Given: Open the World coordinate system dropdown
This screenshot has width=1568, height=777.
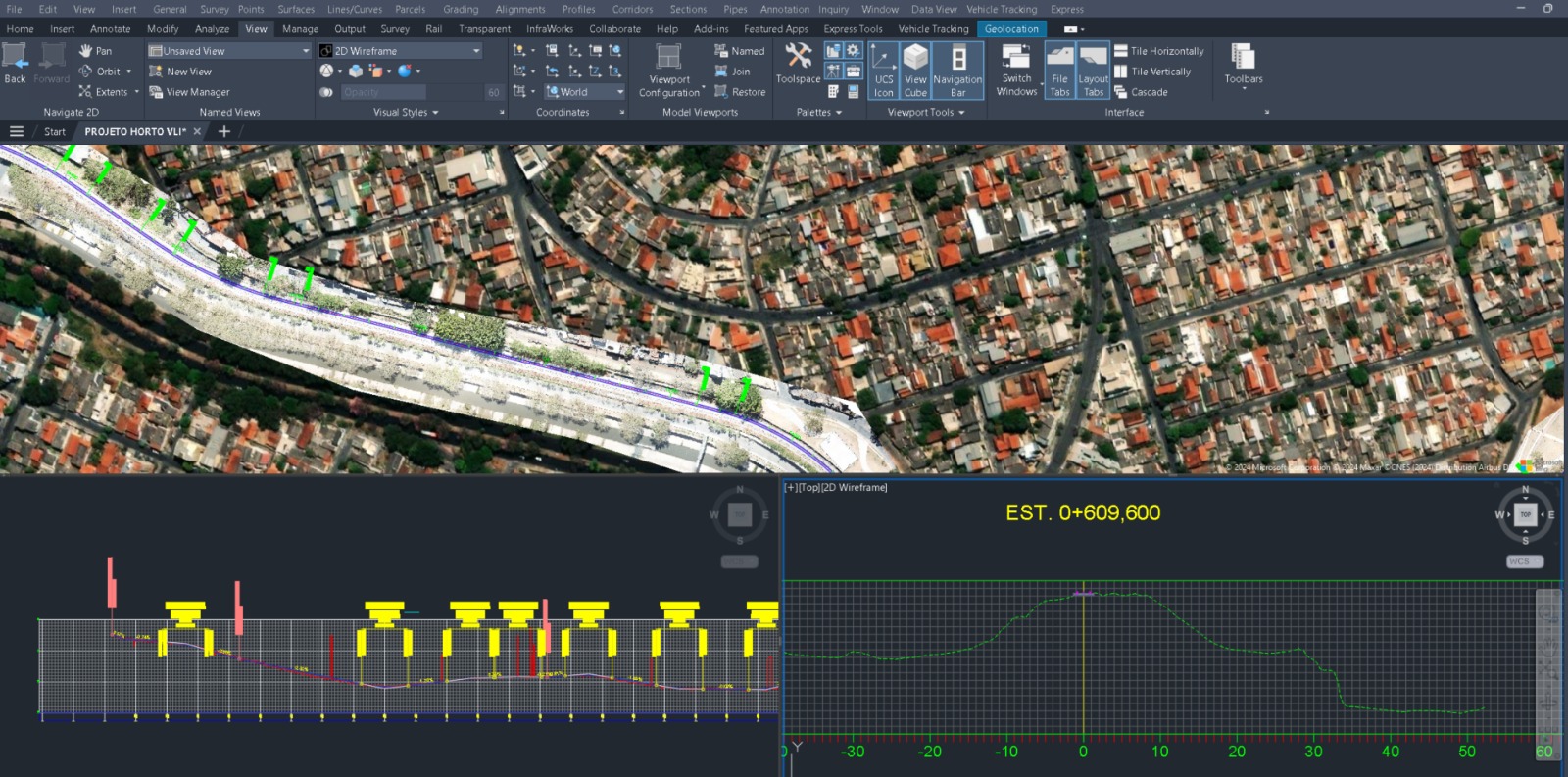Looking at the screenshot, I should pos(619,92).
